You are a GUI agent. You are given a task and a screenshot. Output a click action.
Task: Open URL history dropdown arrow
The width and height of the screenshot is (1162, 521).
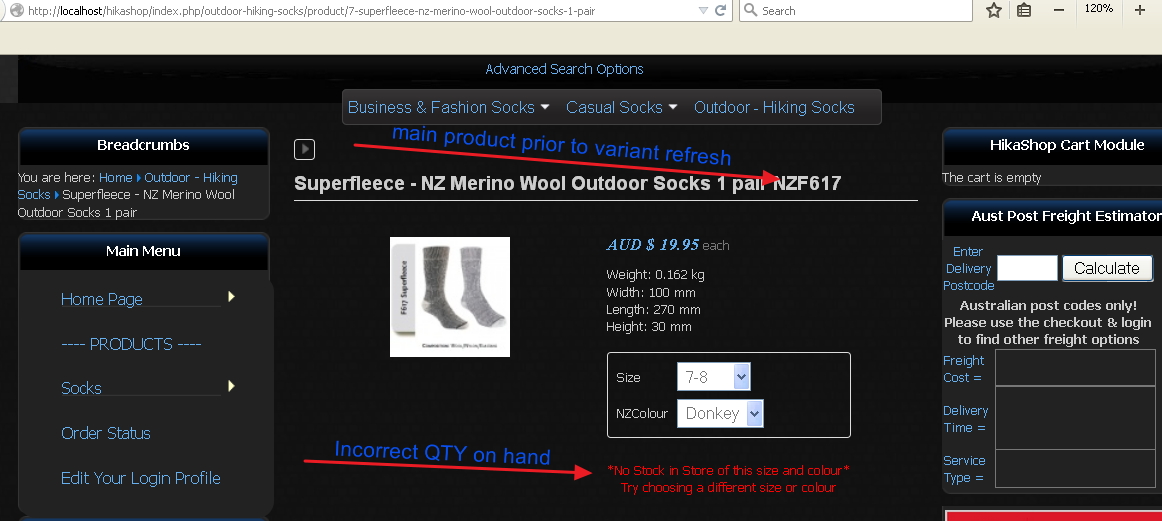tap(703, 10)
